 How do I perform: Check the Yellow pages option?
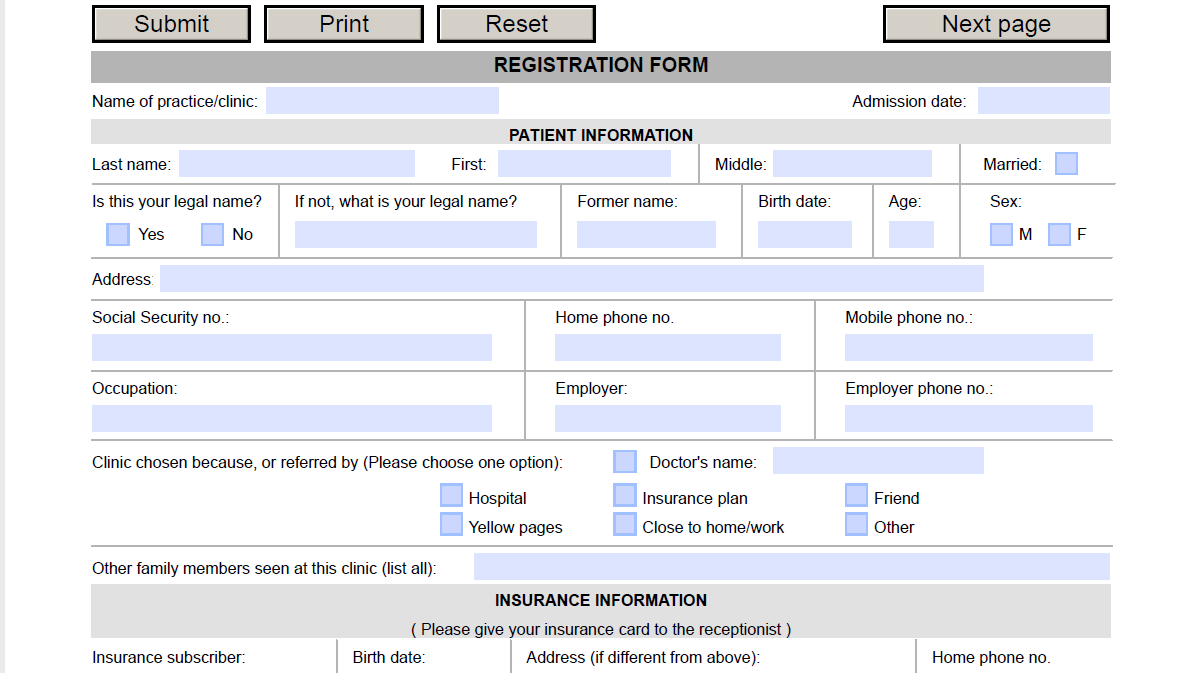coord(452,524)
